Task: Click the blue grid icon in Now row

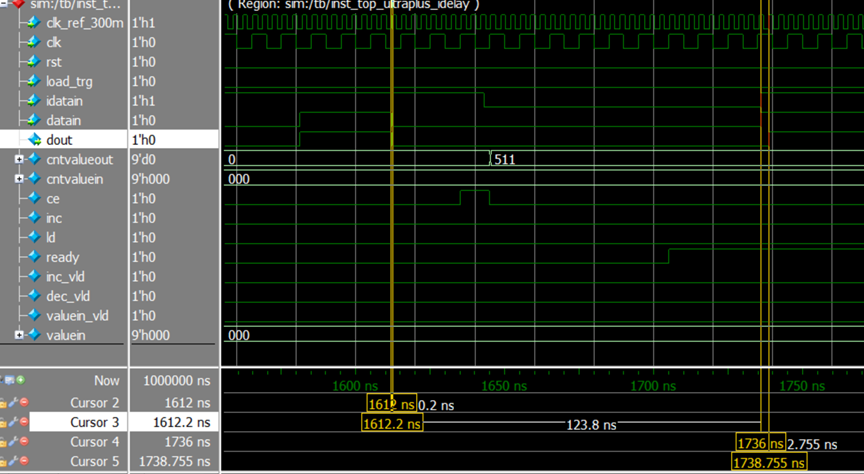Action: coord(10,380)
